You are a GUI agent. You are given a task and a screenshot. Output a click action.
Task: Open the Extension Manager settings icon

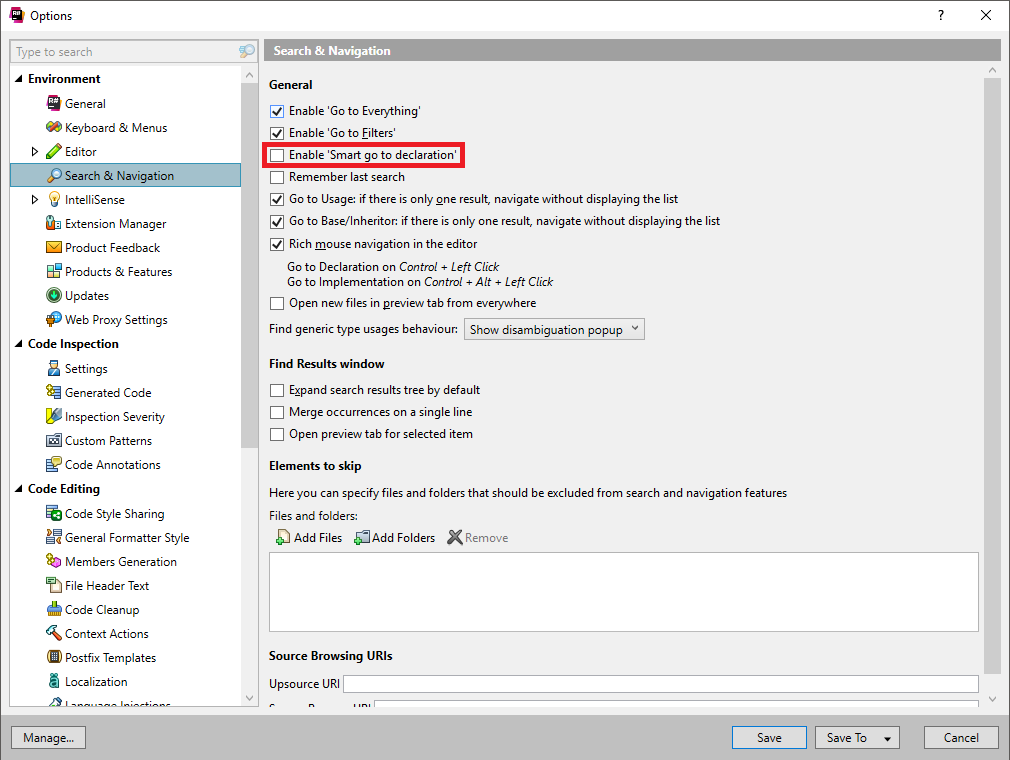[54, 223]
